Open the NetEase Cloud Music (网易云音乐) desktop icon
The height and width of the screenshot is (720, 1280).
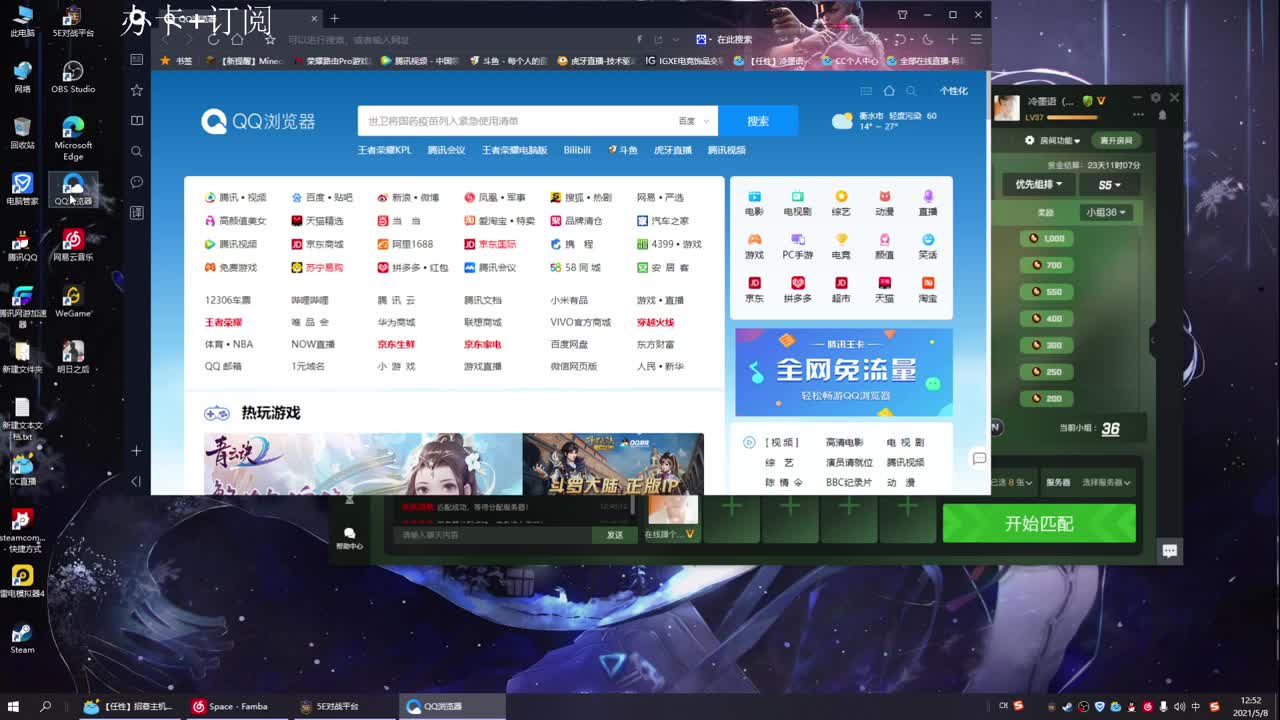click(x=73, y=245)
